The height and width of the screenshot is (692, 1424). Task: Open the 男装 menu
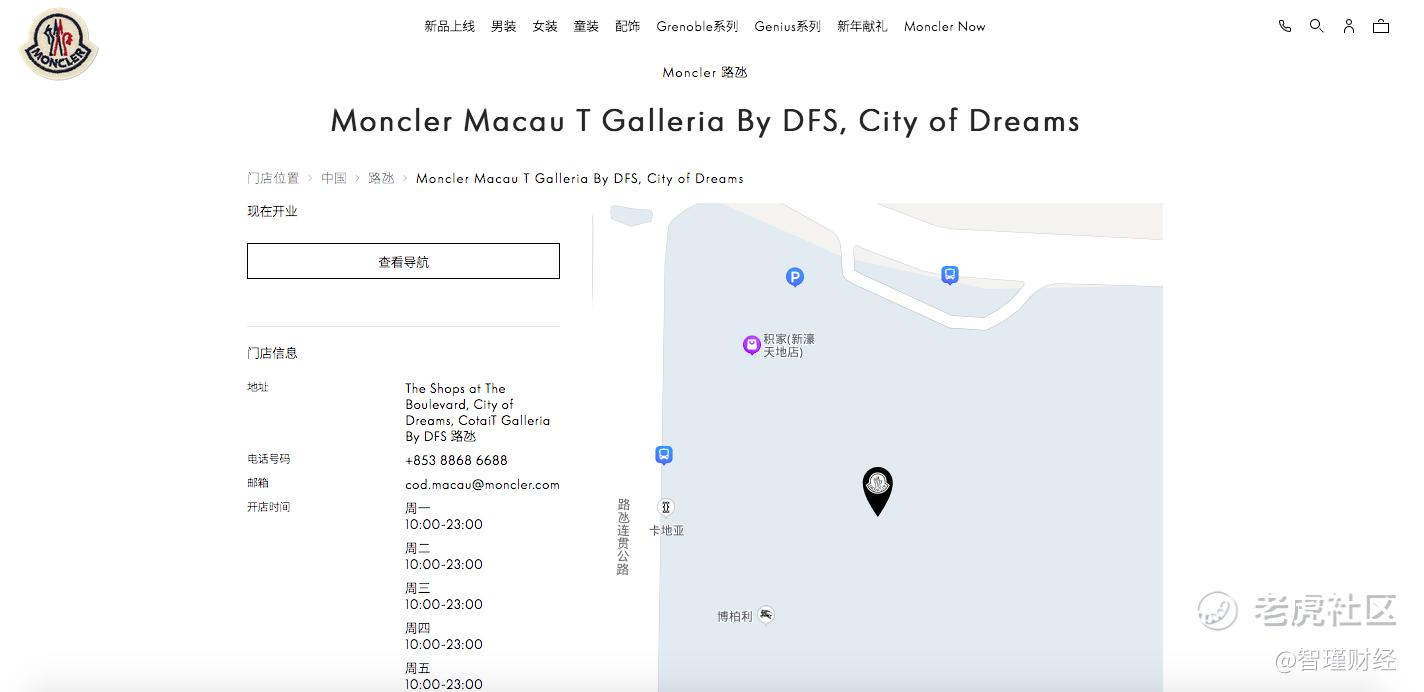coord(504,26)
